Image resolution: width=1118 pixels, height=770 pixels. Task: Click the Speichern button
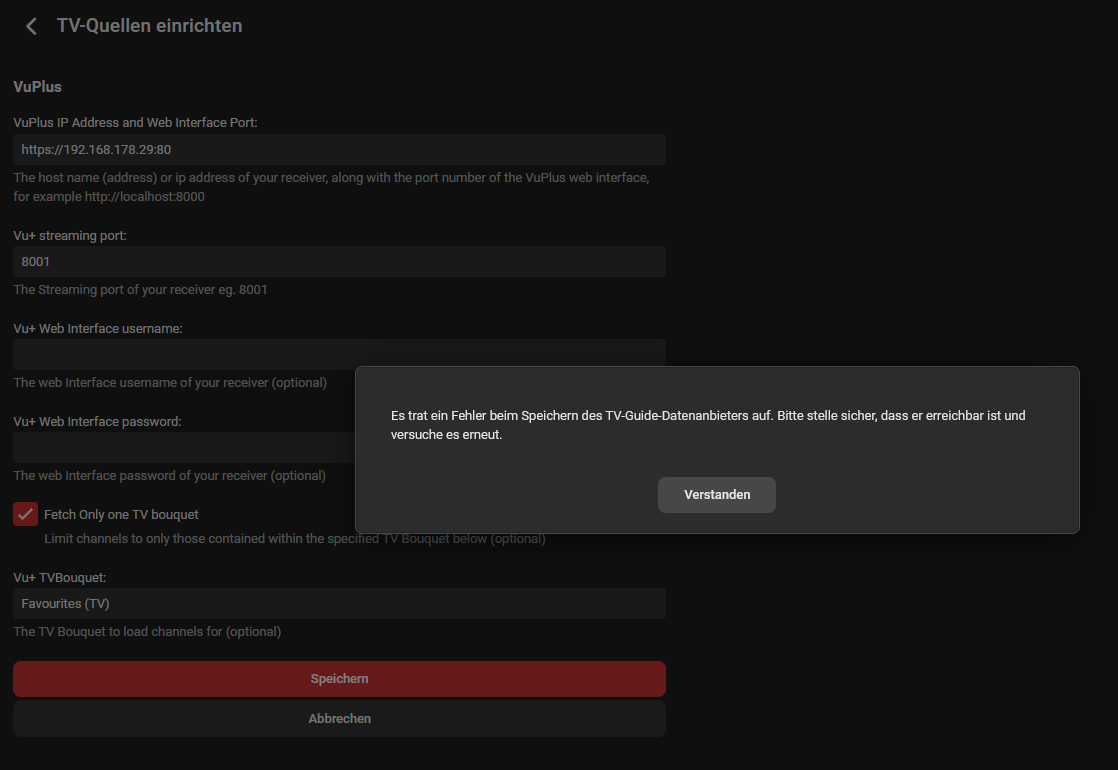coord(339,679)
